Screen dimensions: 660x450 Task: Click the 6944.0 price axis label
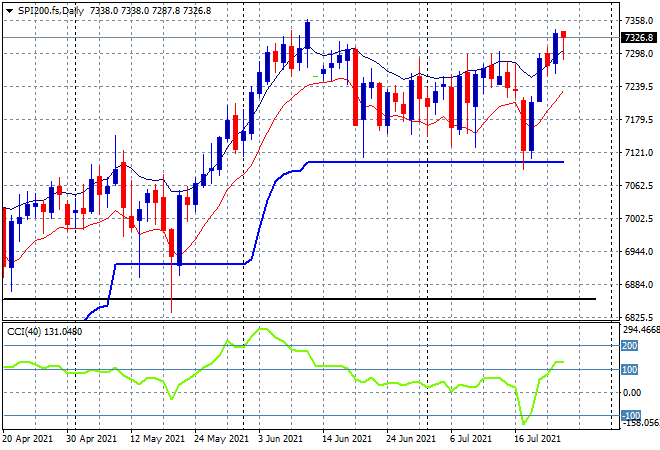tap(639, 252)
